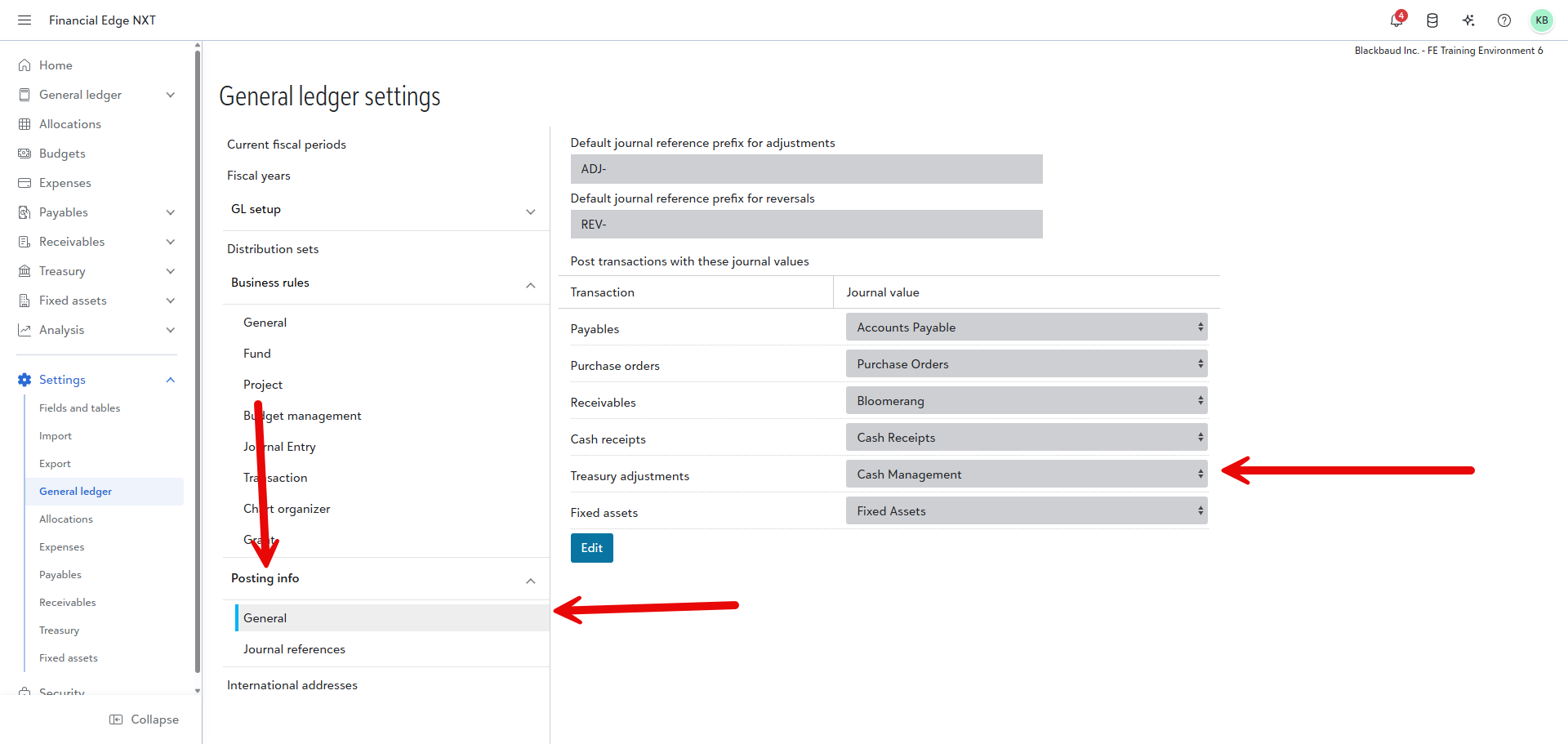The height and width of the screenshot is (744, 1568).
Task: Expand the Payables sidebar chevron
Action: [x=171, y=212]
